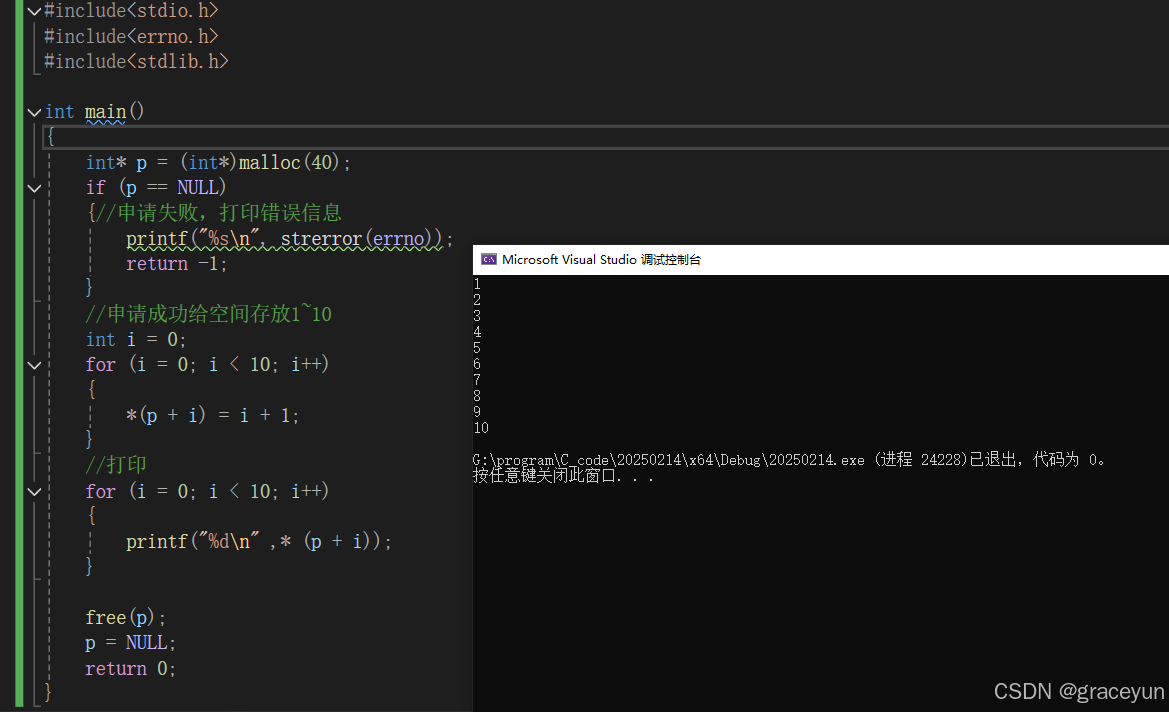Click the 按任意键关闭此窗口 prompt
The width and height of the screenshot is (1169, 712).
564,476
